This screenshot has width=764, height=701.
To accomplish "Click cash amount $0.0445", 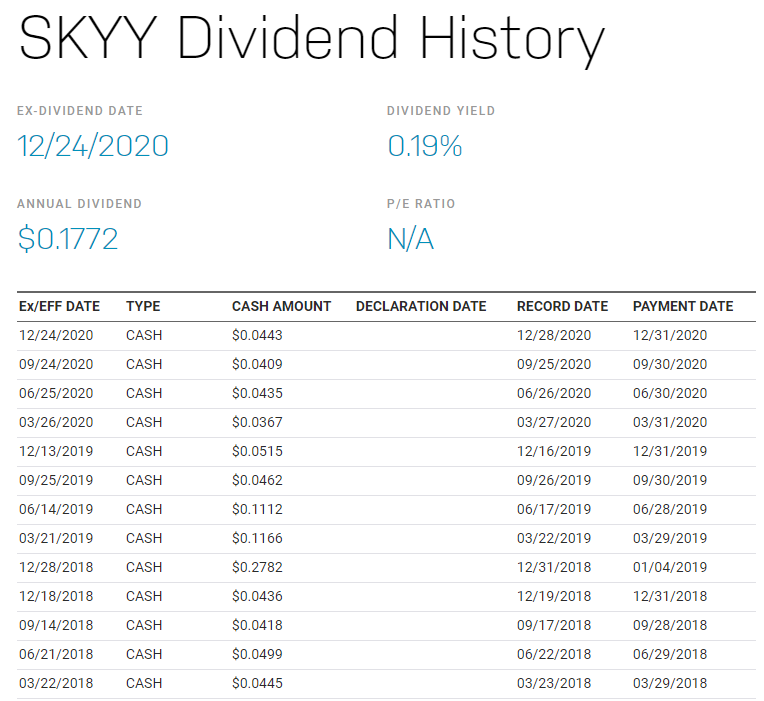I will pyautogui.click(x=257, y=683).
